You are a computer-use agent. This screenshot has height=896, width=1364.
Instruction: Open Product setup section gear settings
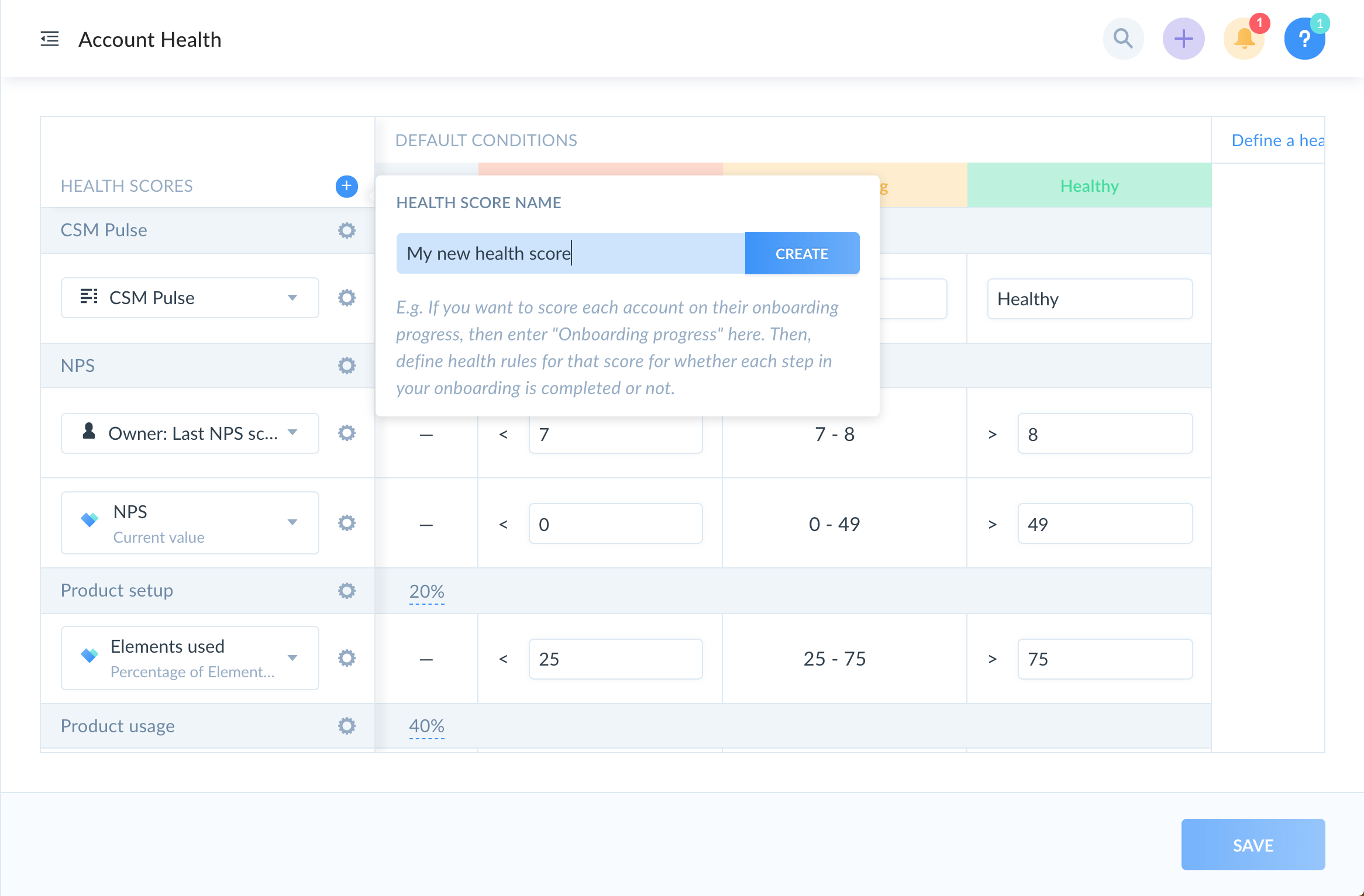click(x=346, y=591)
